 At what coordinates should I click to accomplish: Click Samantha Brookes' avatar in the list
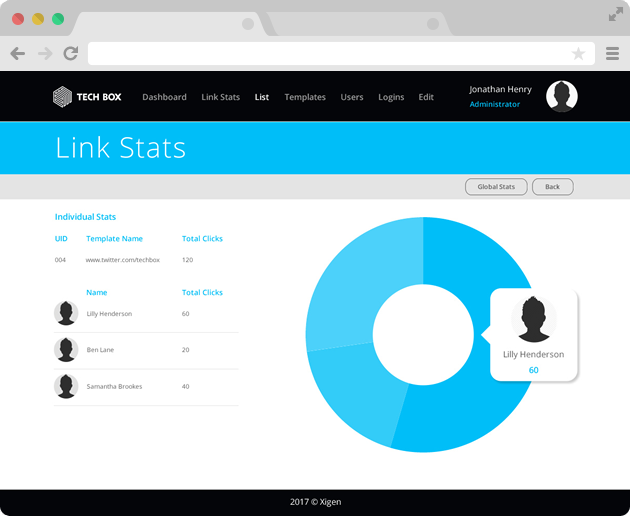click(66, 386)
